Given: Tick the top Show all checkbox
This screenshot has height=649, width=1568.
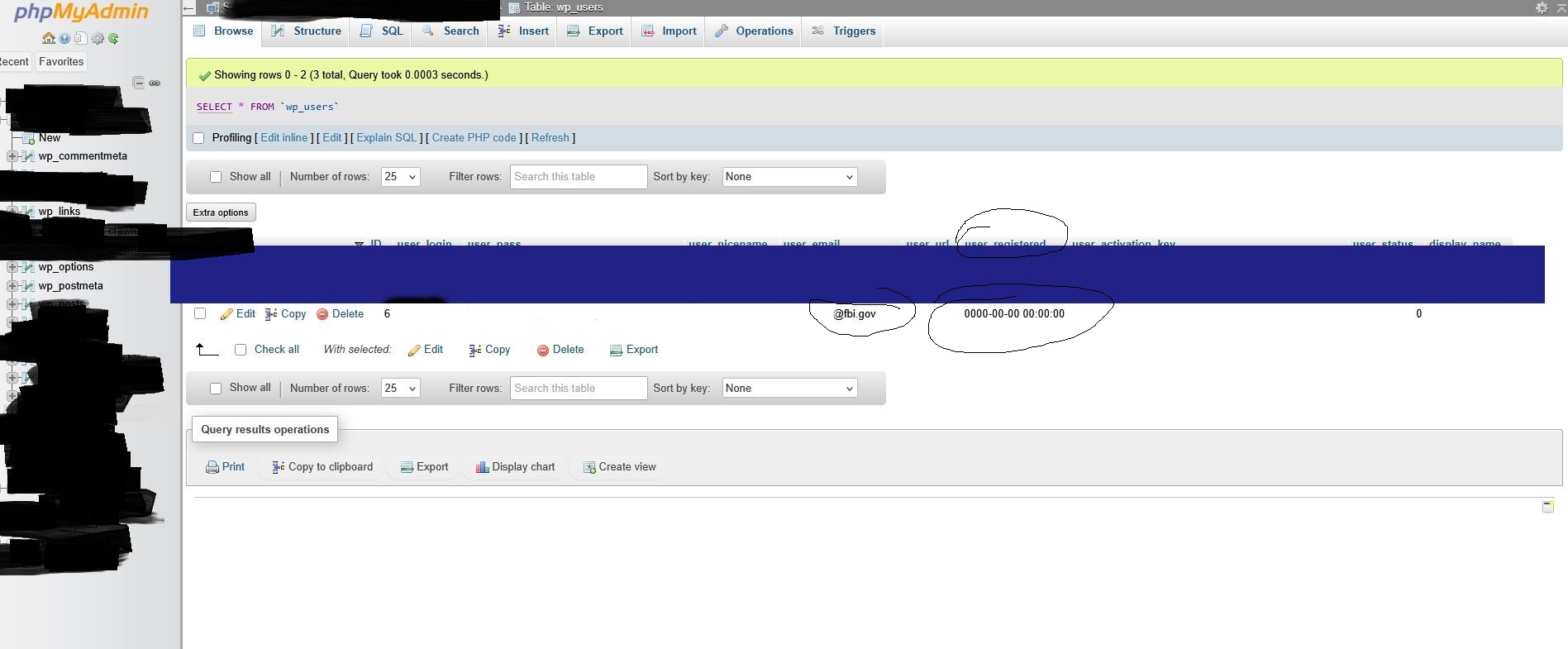Looking at the screenshot, I should 216,177.
